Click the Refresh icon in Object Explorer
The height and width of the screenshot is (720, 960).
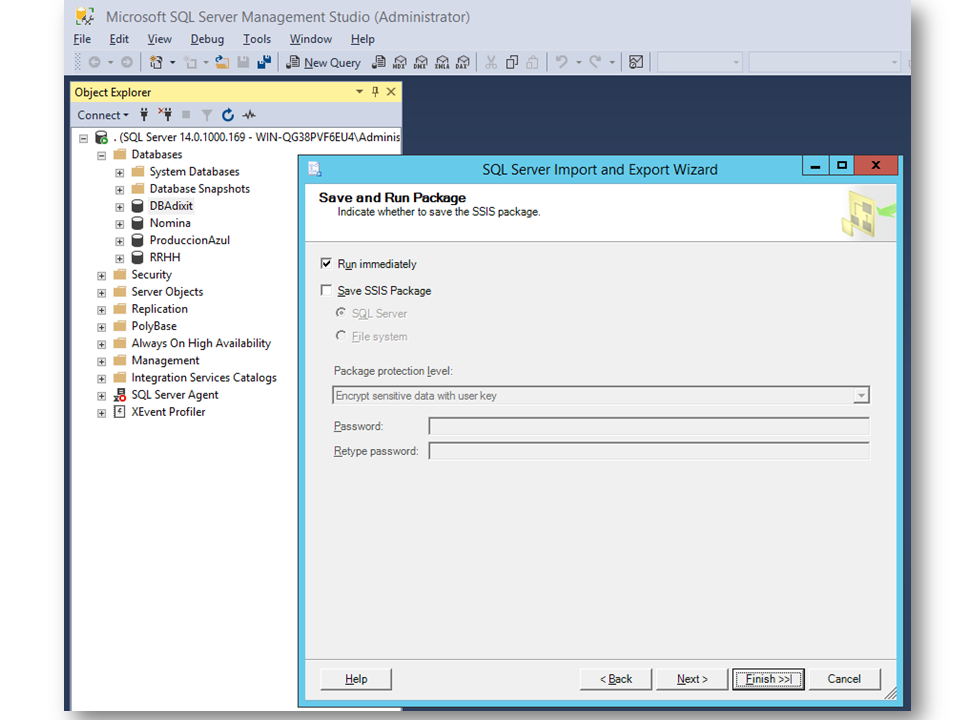coord(229,115)
